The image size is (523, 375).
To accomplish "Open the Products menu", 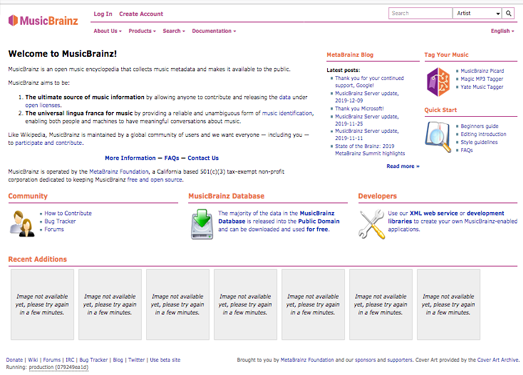I will (142, 31).
